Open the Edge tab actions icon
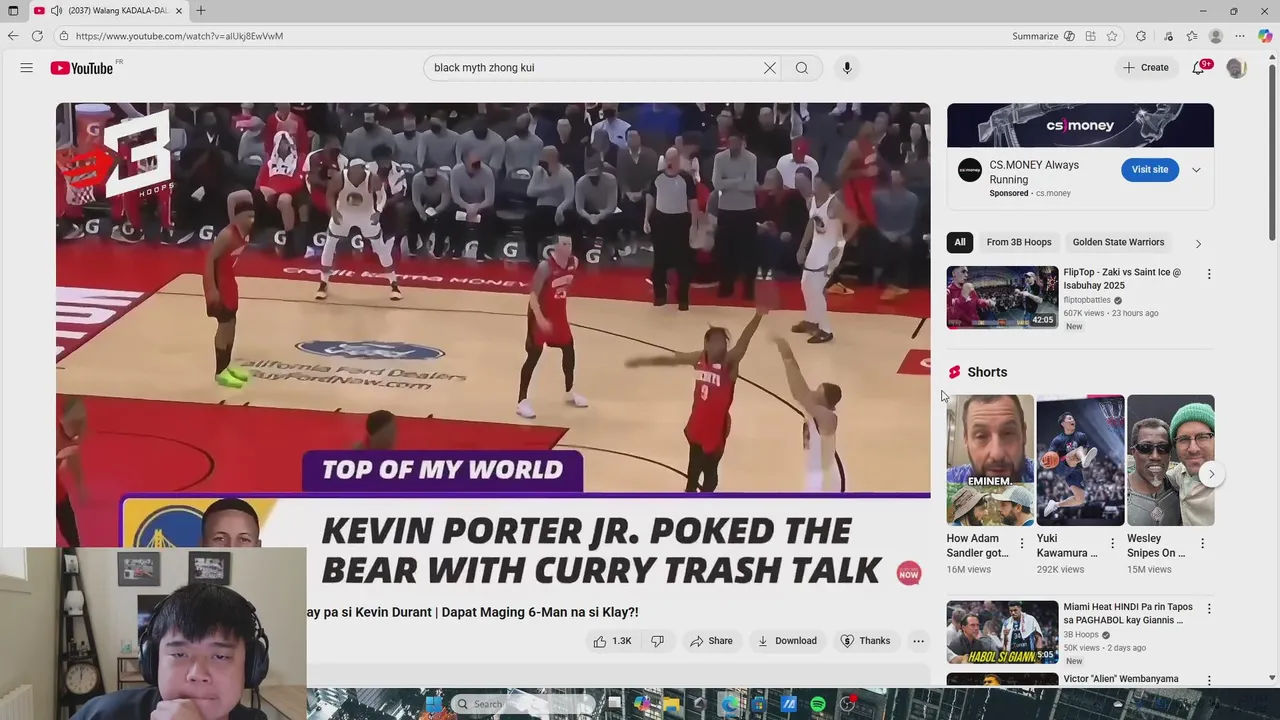This screenshot has width=1280, height=720. click(x=13, y=10)
